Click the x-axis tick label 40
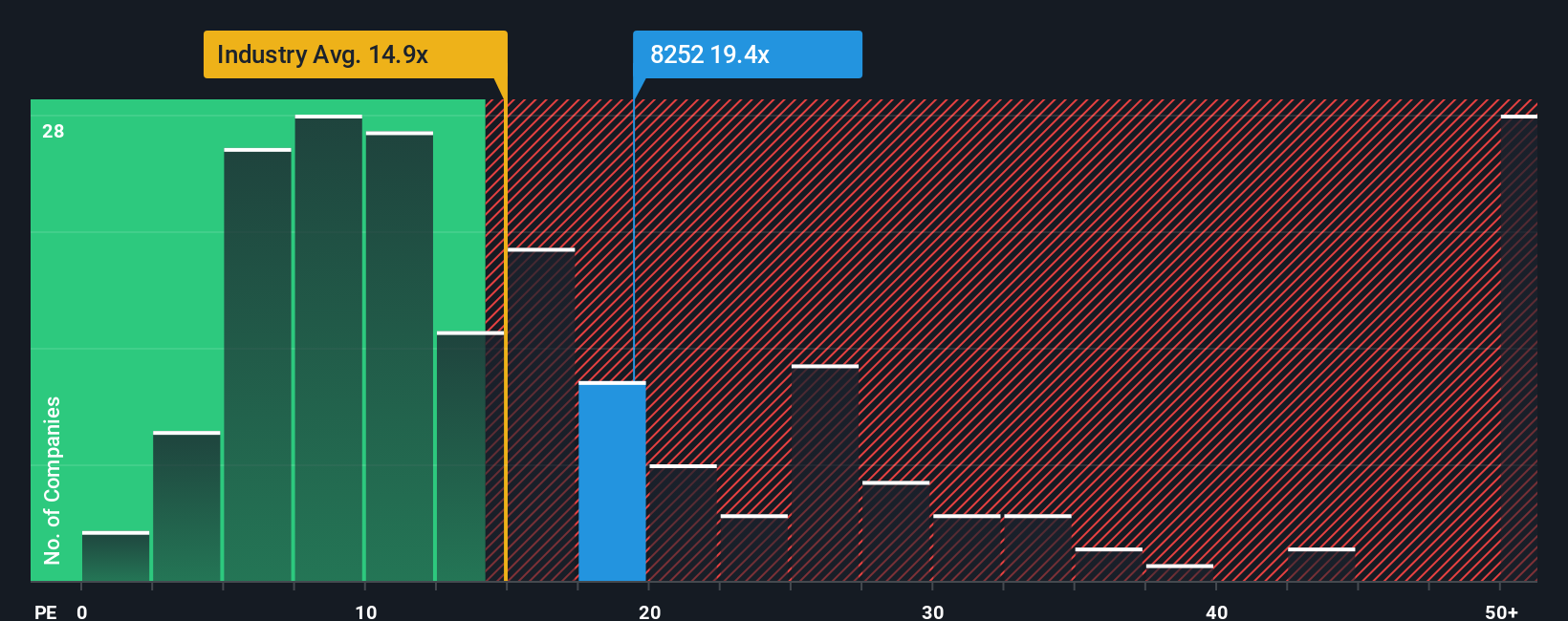This screenshot has width=1568, height=621. [x=1216, y=611]
